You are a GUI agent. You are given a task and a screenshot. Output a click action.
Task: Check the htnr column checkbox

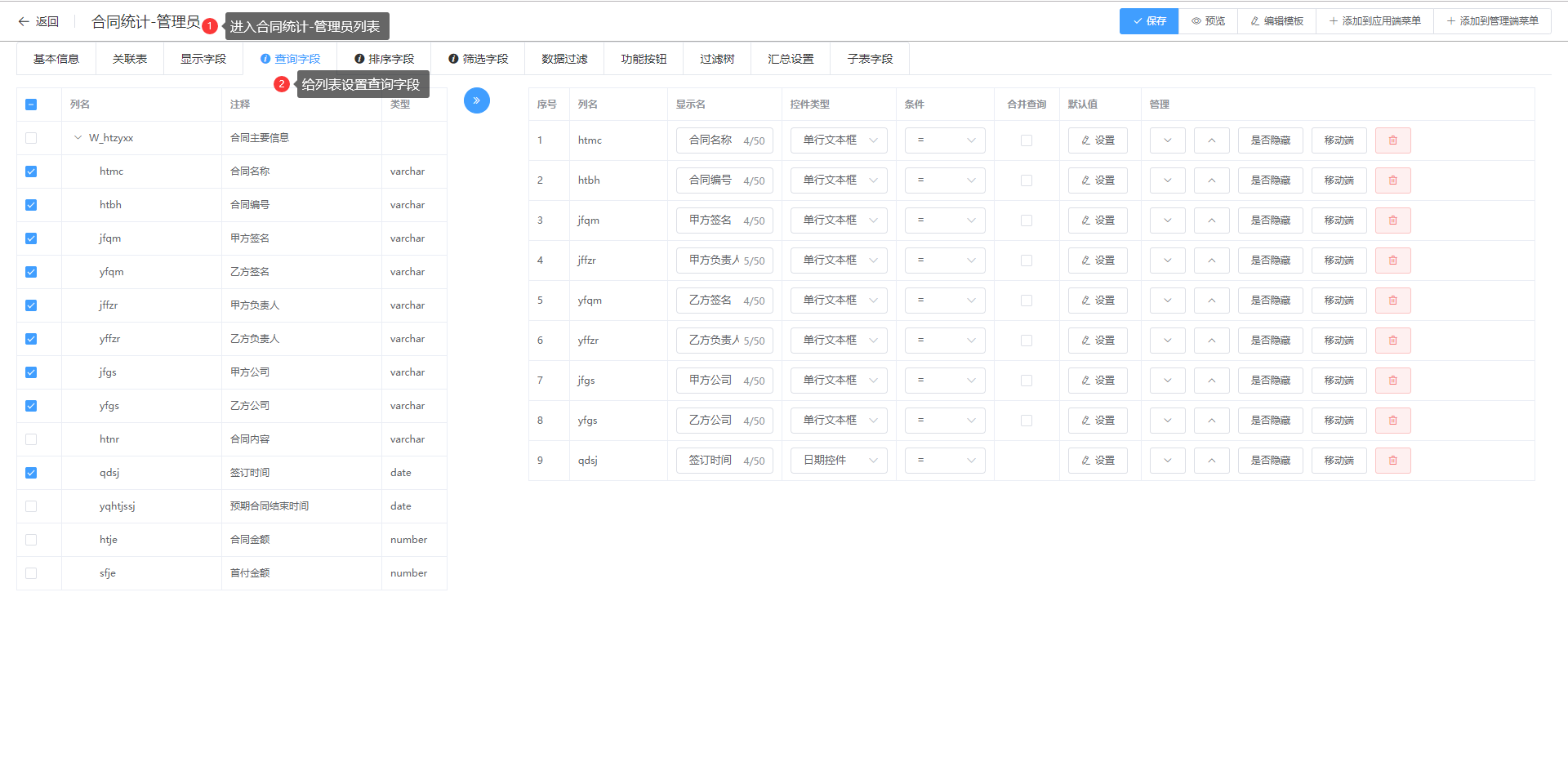point(31,439)
